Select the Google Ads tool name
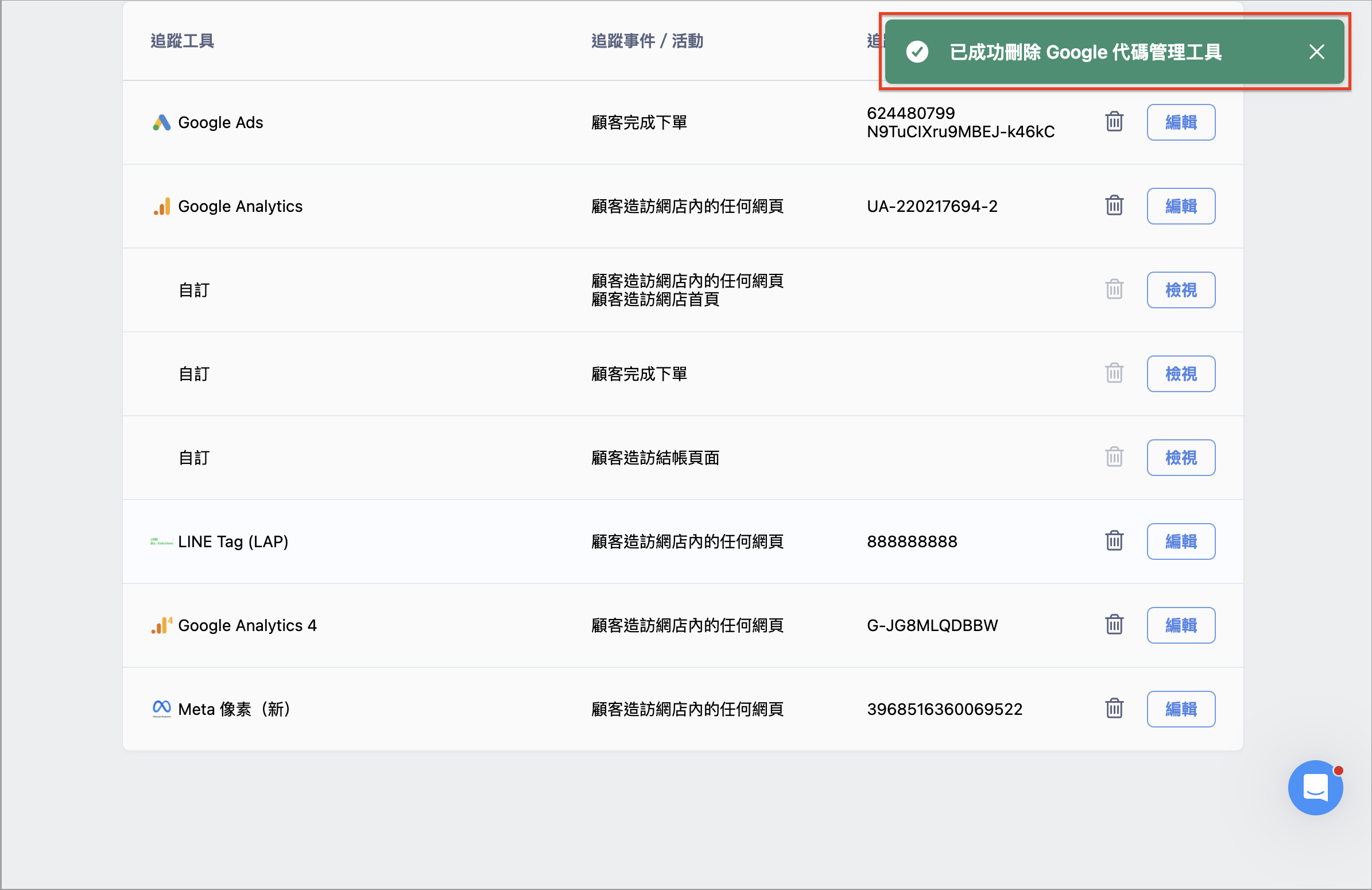This screenshot has height=890, width=1372. pyautogui.click(x=220, y=122)
